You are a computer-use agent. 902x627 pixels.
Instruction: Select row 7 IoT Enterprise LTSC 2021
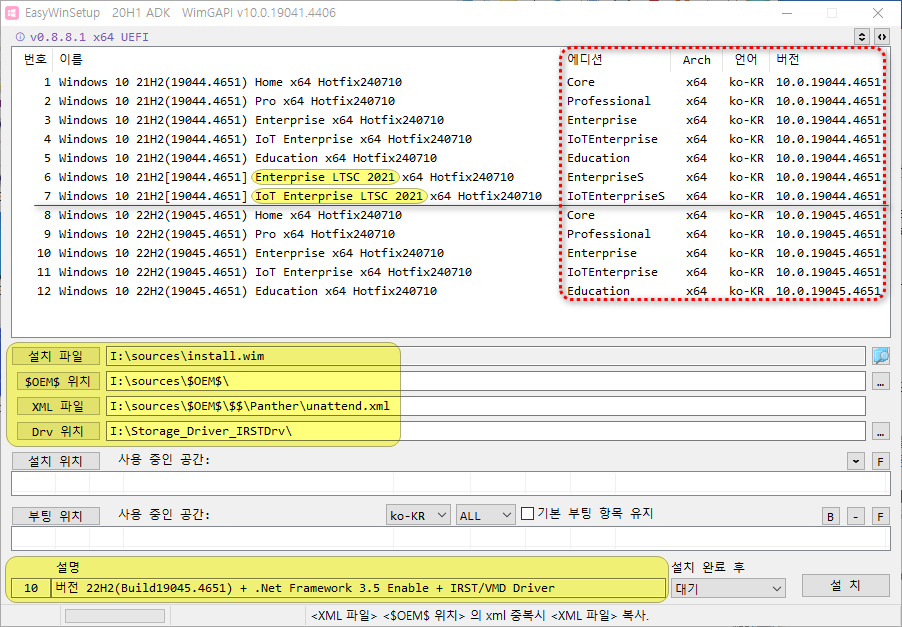click(x=450, y=196)
